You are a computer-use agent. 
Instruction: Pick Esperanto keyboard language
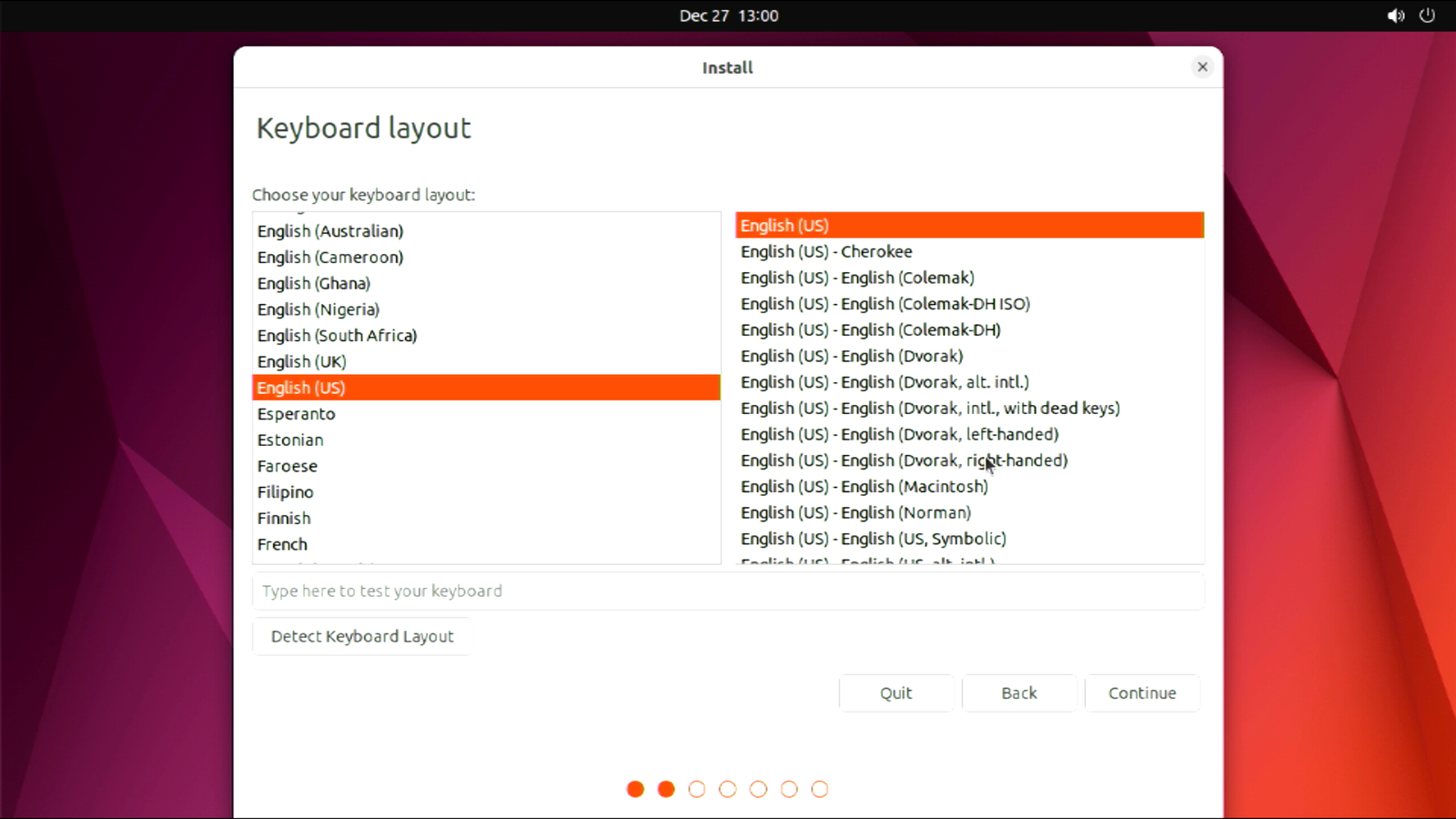[x=296, y=414]
